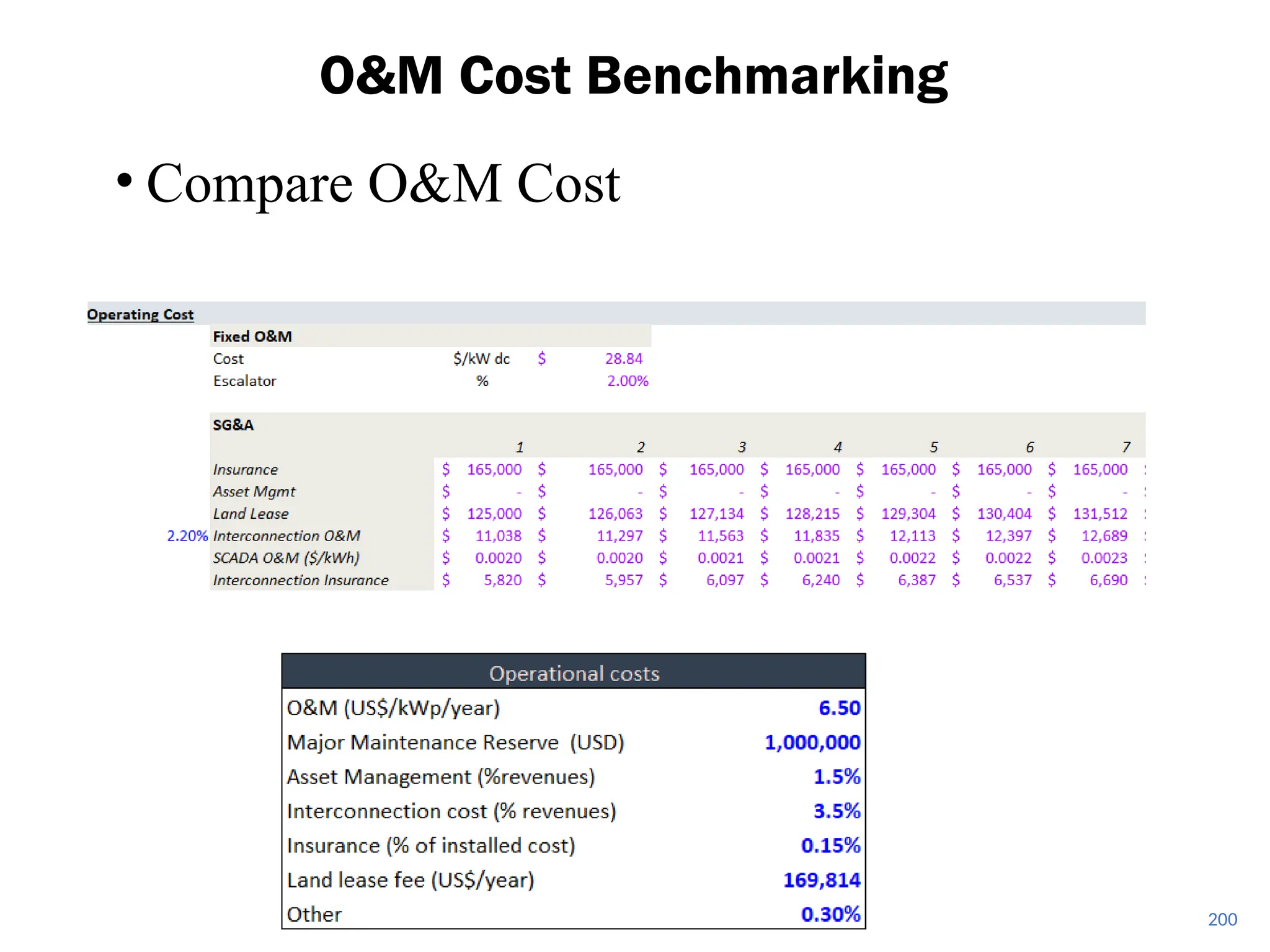Select Interconnection Insurance value '6,240'
Image resolution: width=1270 pixels, height=952 pixels.
821,580
